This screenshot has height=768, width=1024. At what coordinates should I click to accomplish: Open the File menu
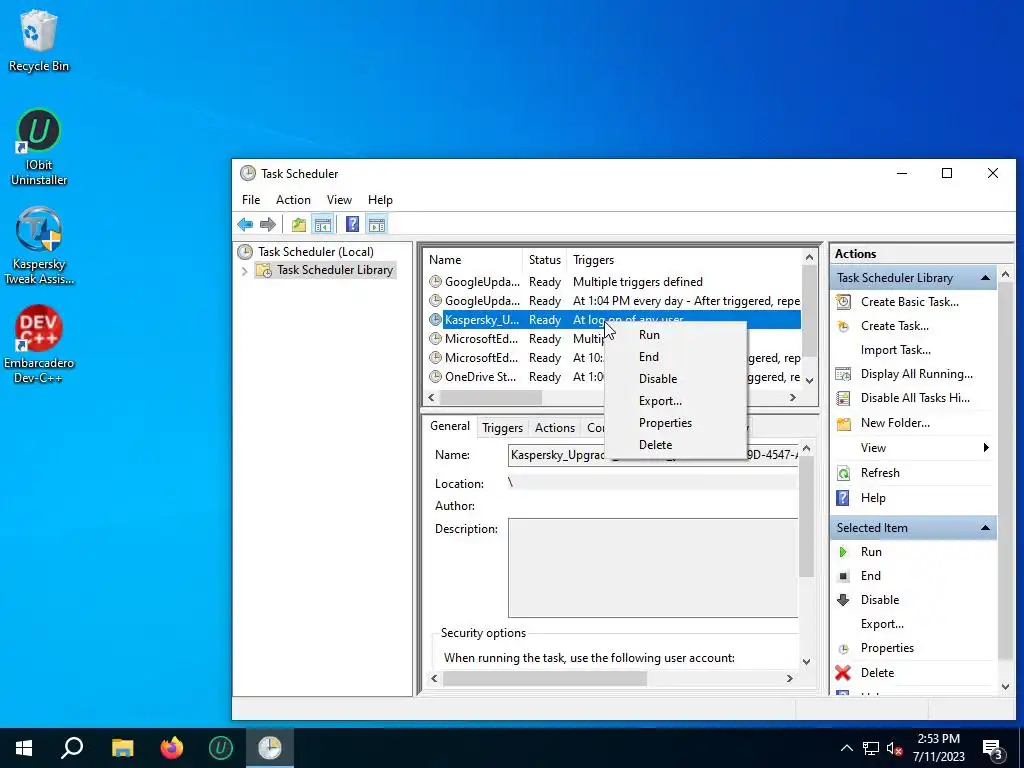251,200
